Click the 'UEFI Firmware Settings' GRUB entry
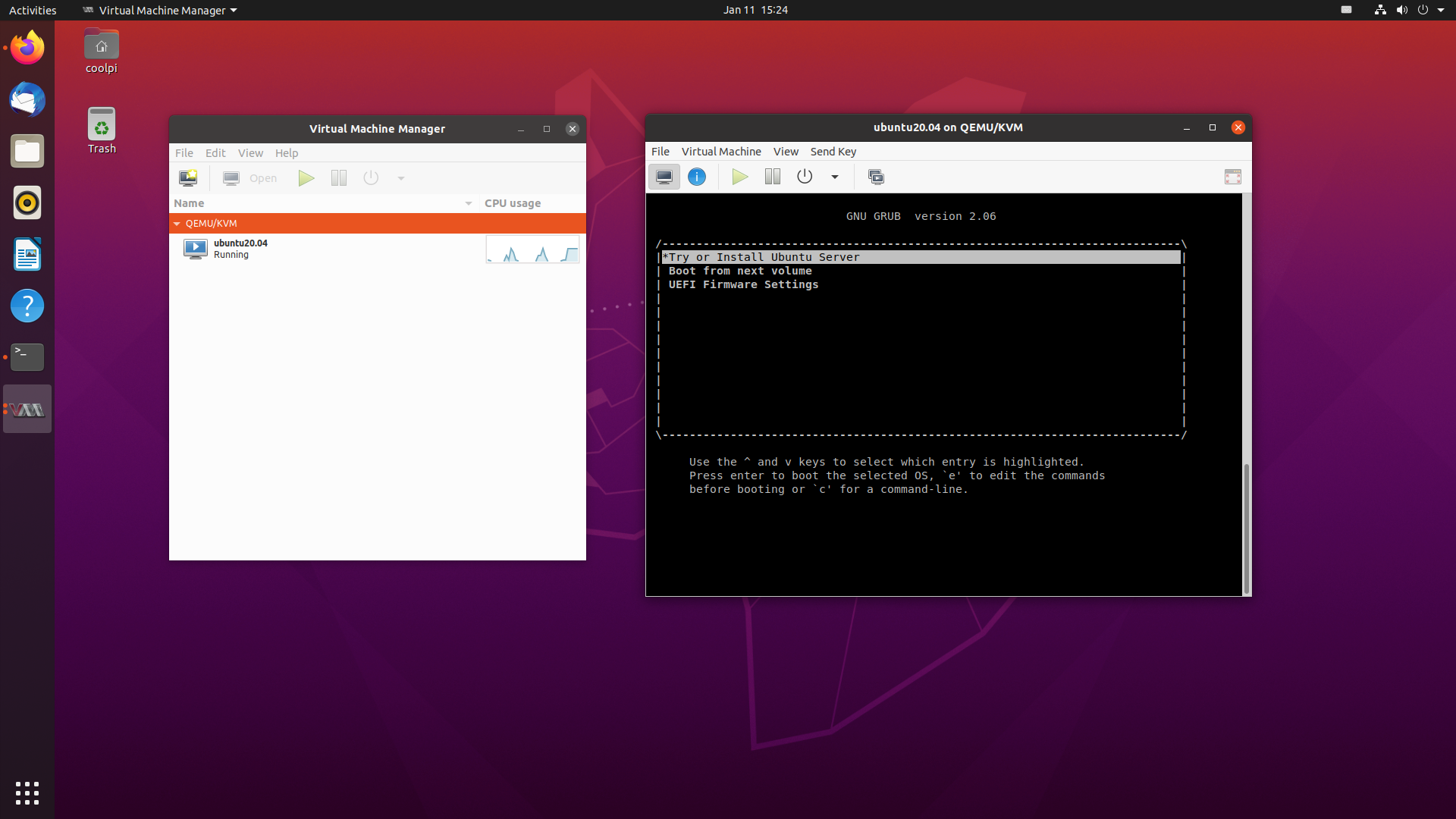 coord(743,284)
